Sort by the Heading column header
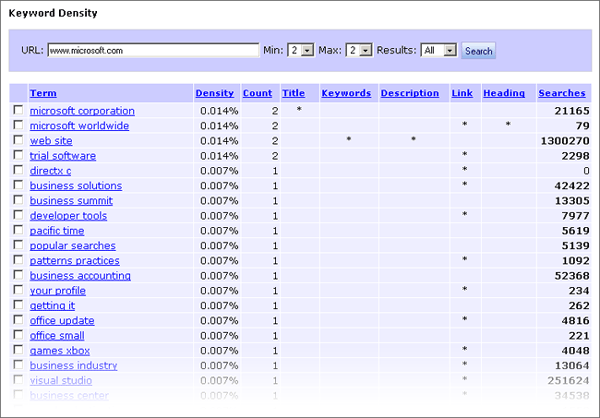600x418 pixels. (504, 93)
